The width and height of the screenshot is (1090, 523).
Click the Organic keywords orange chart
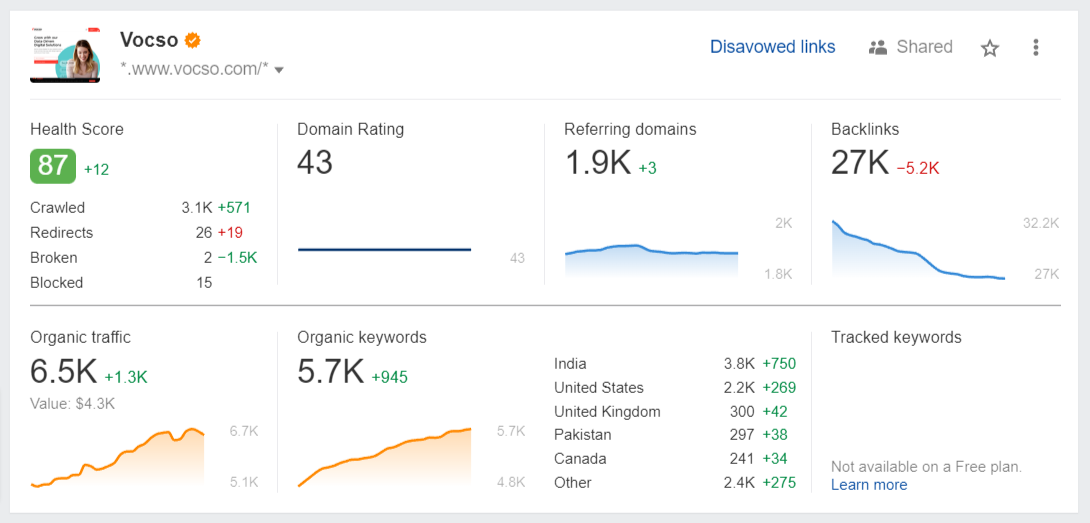pos(384,458)
